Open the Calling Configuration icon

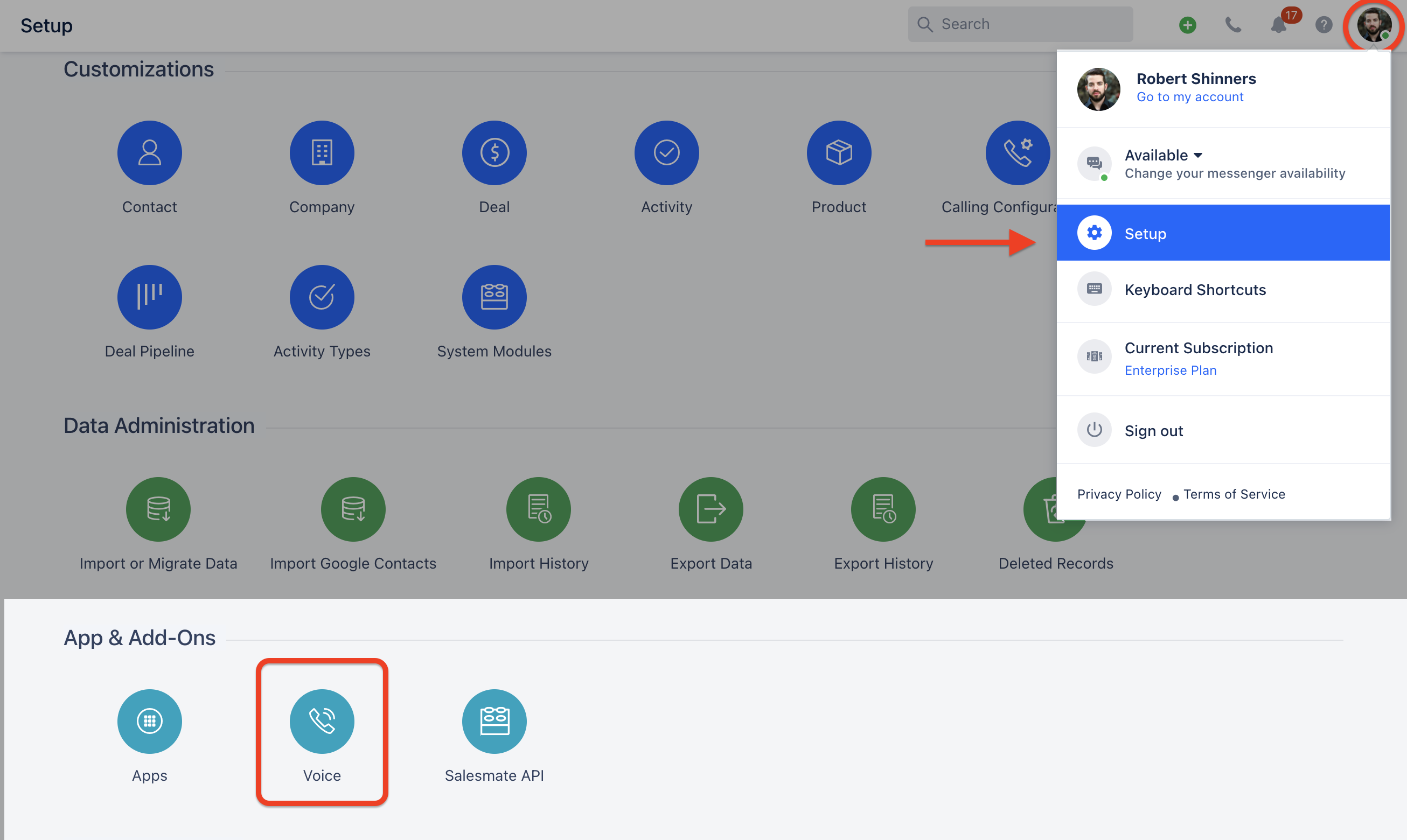coord(1018,153)
